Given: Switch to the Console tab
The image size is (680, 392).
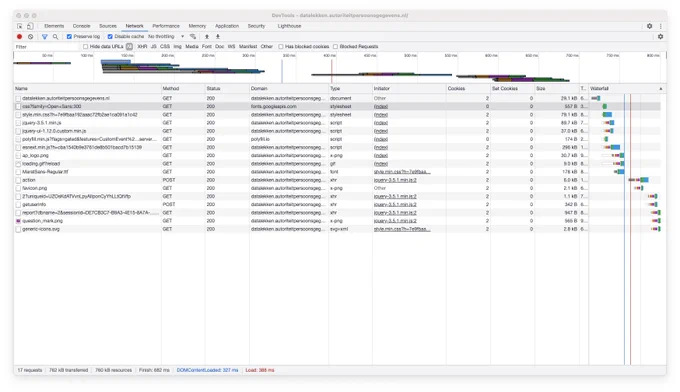Looking at the screenshot, I should click(82, 26).
